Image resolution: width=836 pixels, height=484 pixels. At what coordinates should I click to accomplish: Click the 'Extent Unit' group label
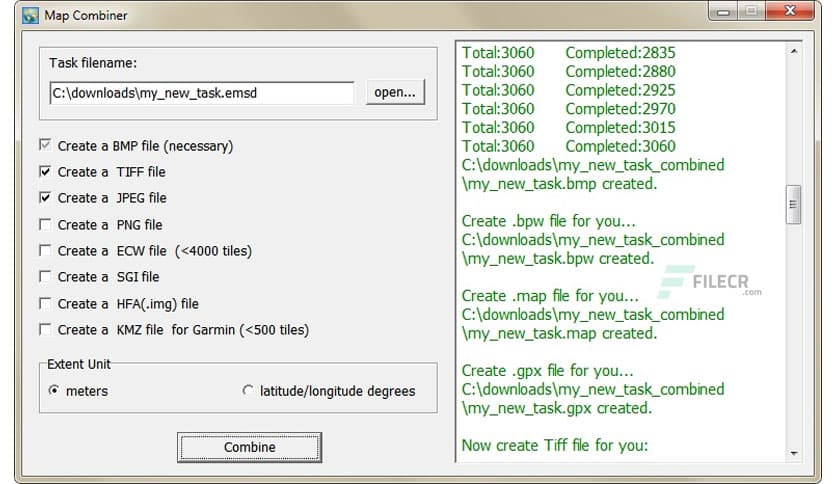click(79, 364)
